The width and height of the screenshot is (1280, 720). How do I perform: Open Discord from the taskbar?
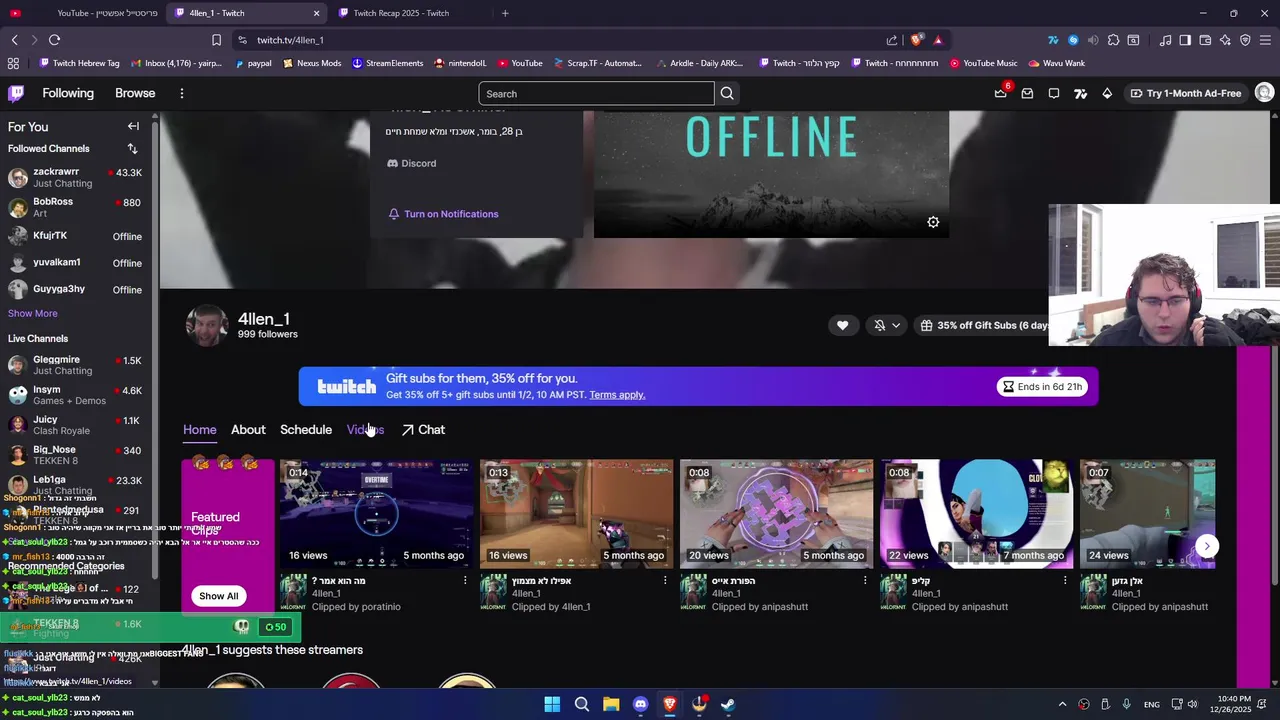pos(640,704)
